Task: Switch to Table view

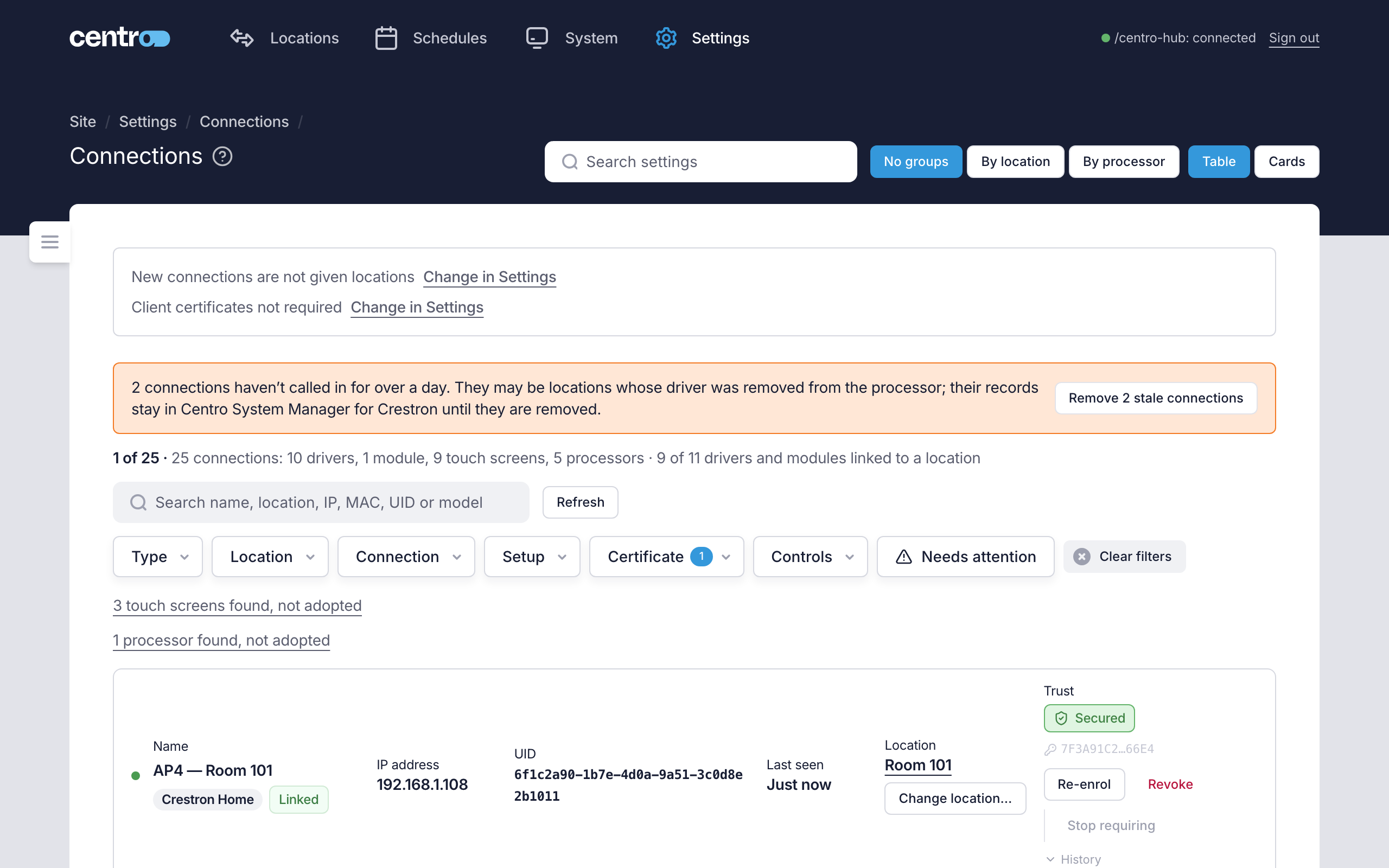Action: [x=1218, y=162]
